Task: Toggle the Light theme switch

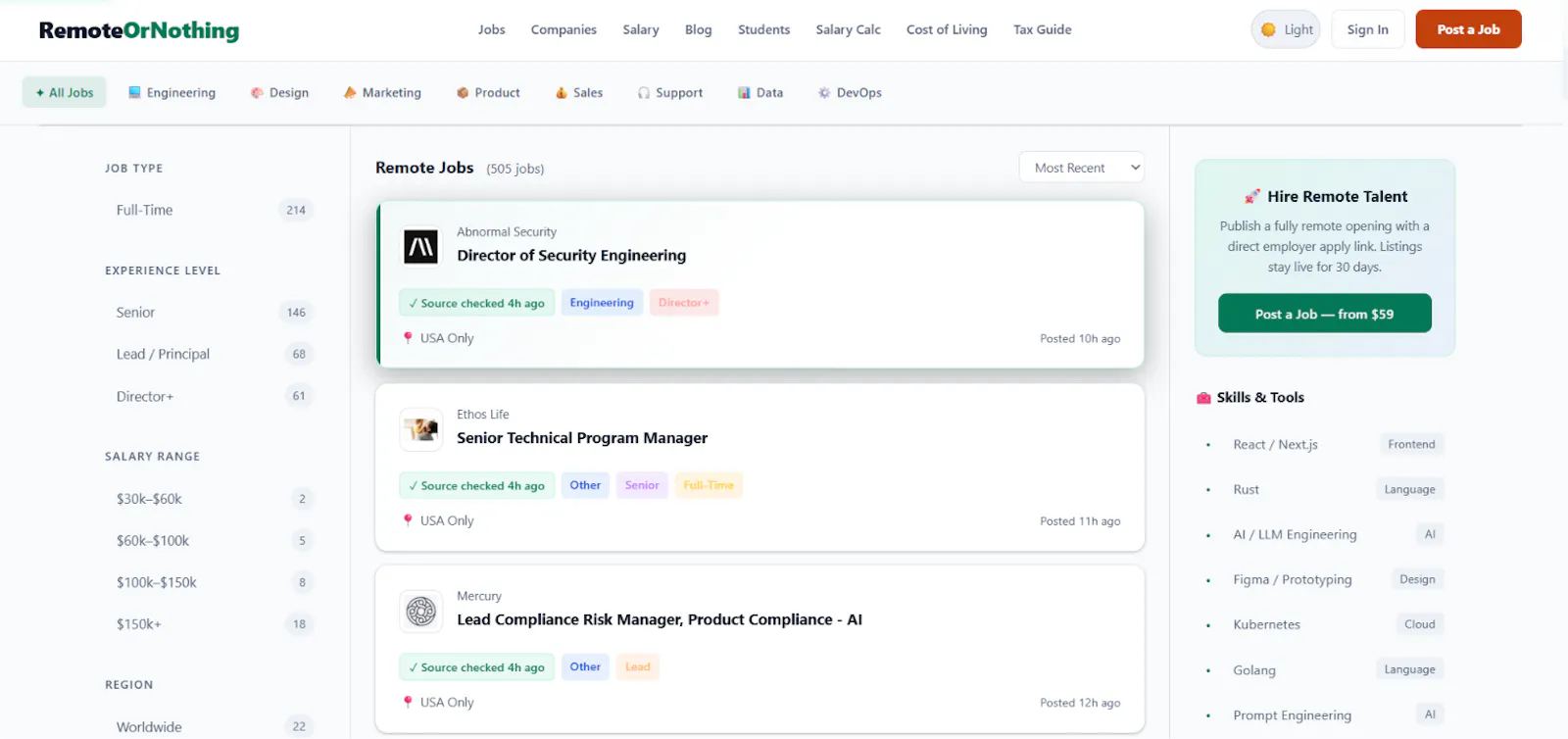Action: click(1286, 29)
